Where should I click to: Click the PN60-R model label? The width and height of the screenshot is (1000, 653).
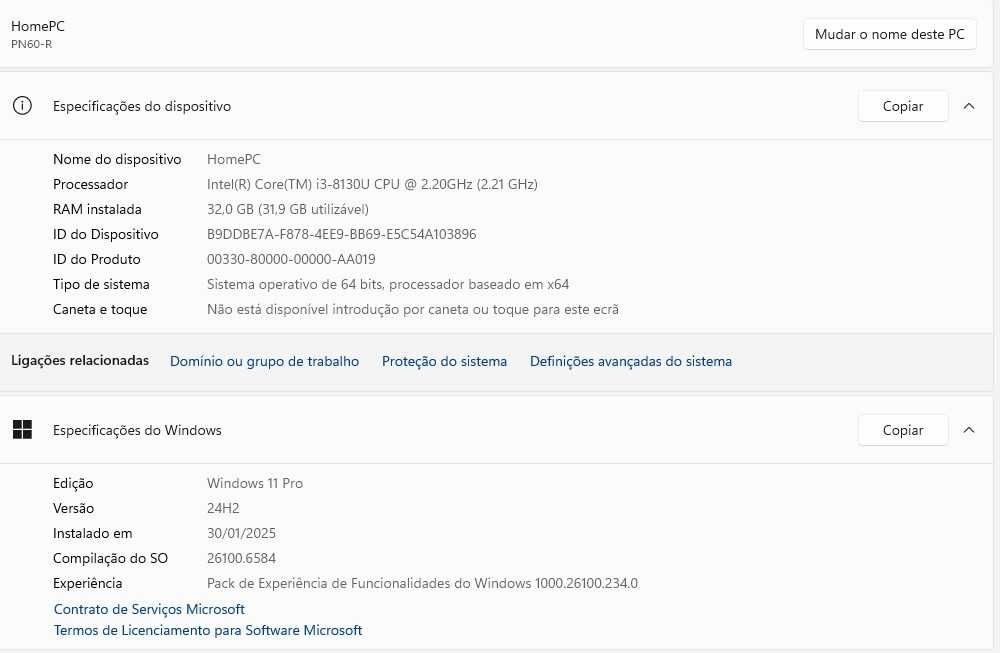pos(31,44)
